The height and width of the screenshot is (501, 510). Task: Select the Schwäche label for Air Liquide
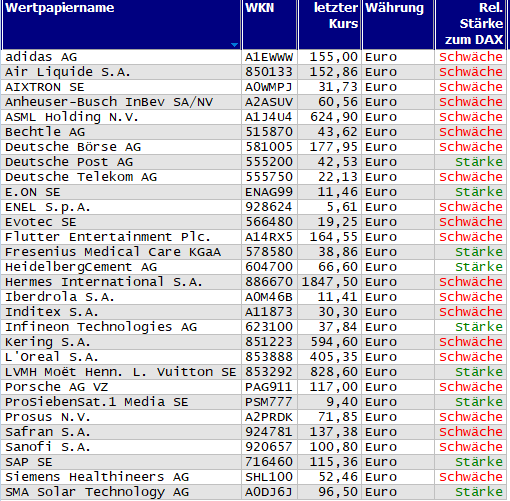(471, 72)
